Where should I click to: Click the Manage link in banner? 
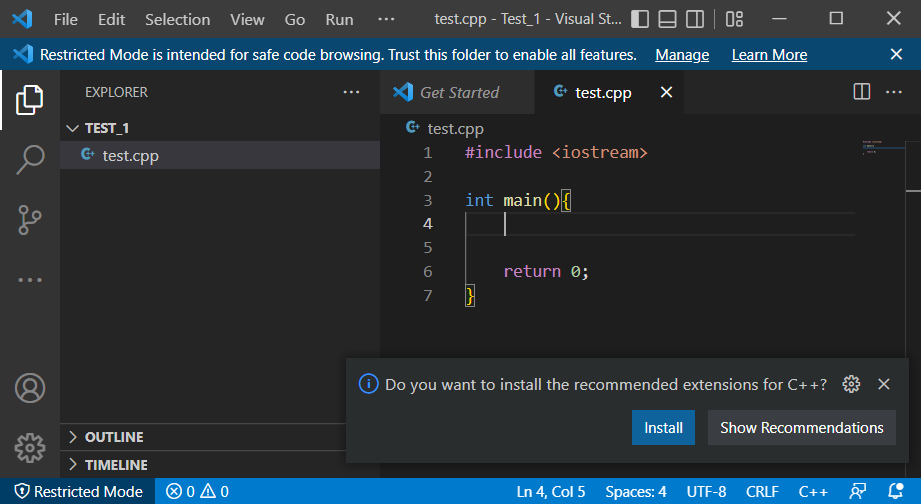point(682,55)
